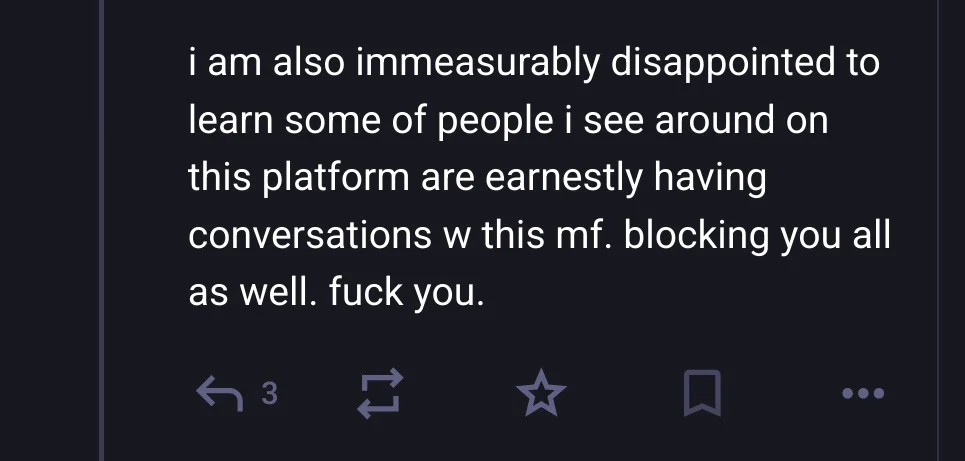Bookmark this post

(702, 393)
